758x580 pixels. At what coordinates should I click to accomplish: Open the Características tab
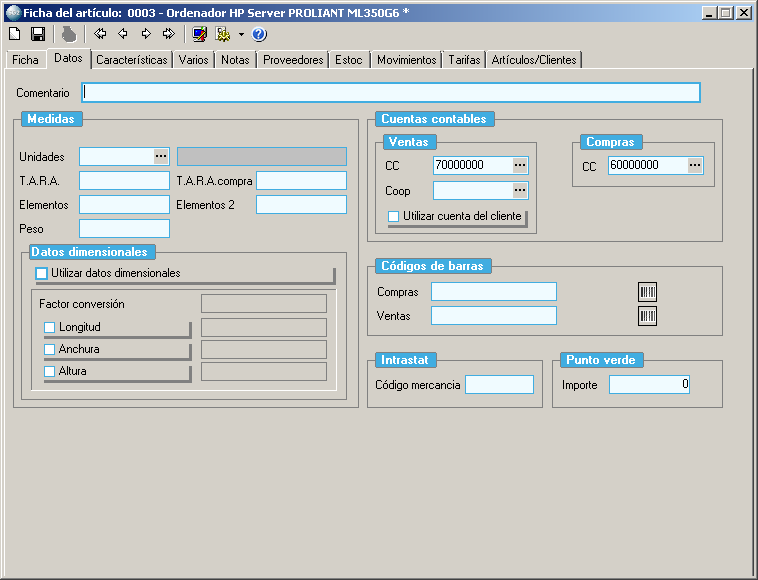tap(131, 60)
